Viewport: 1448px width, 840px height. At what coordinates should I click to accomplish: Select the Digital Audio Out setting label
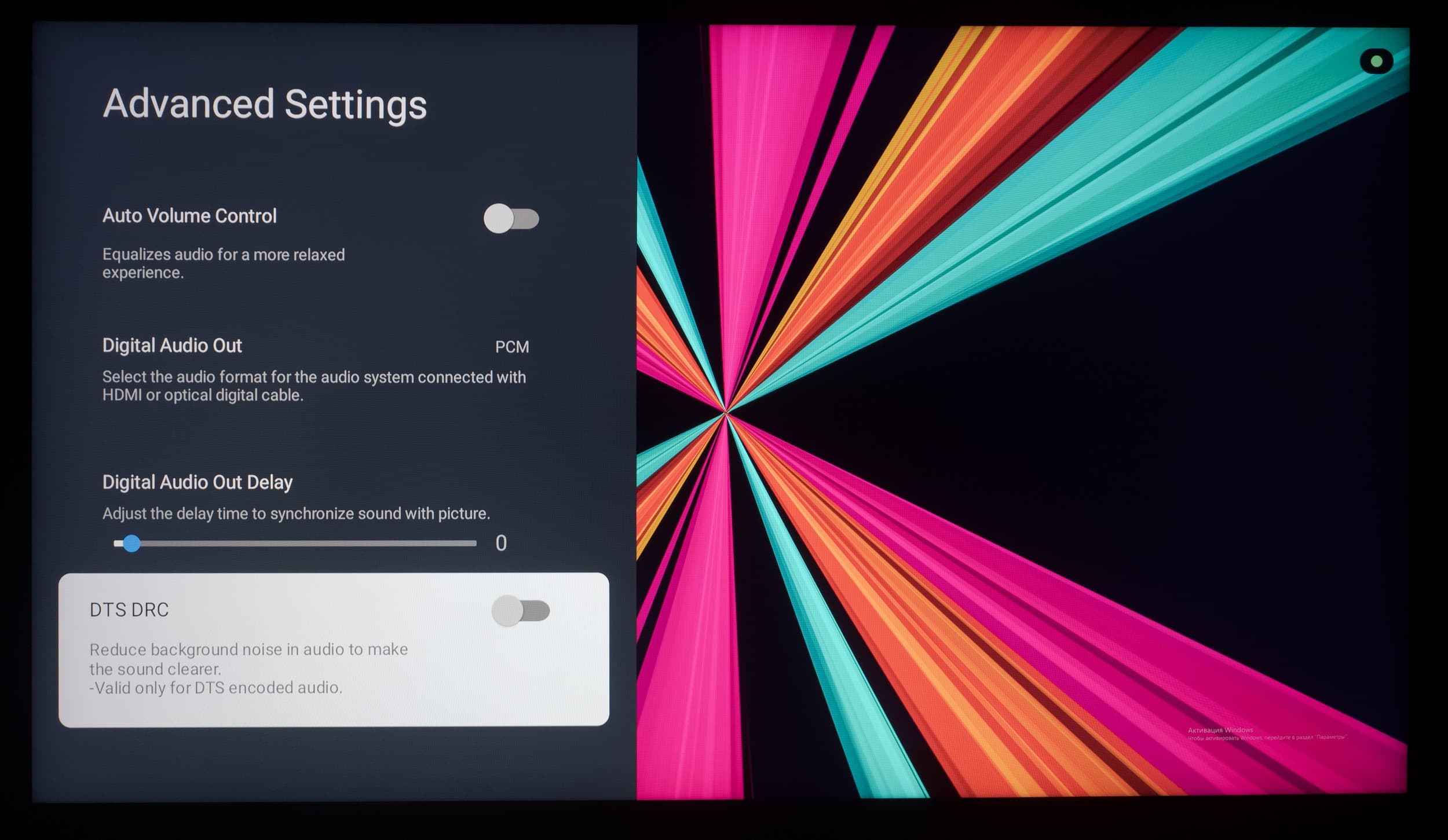tap(172, 346)
